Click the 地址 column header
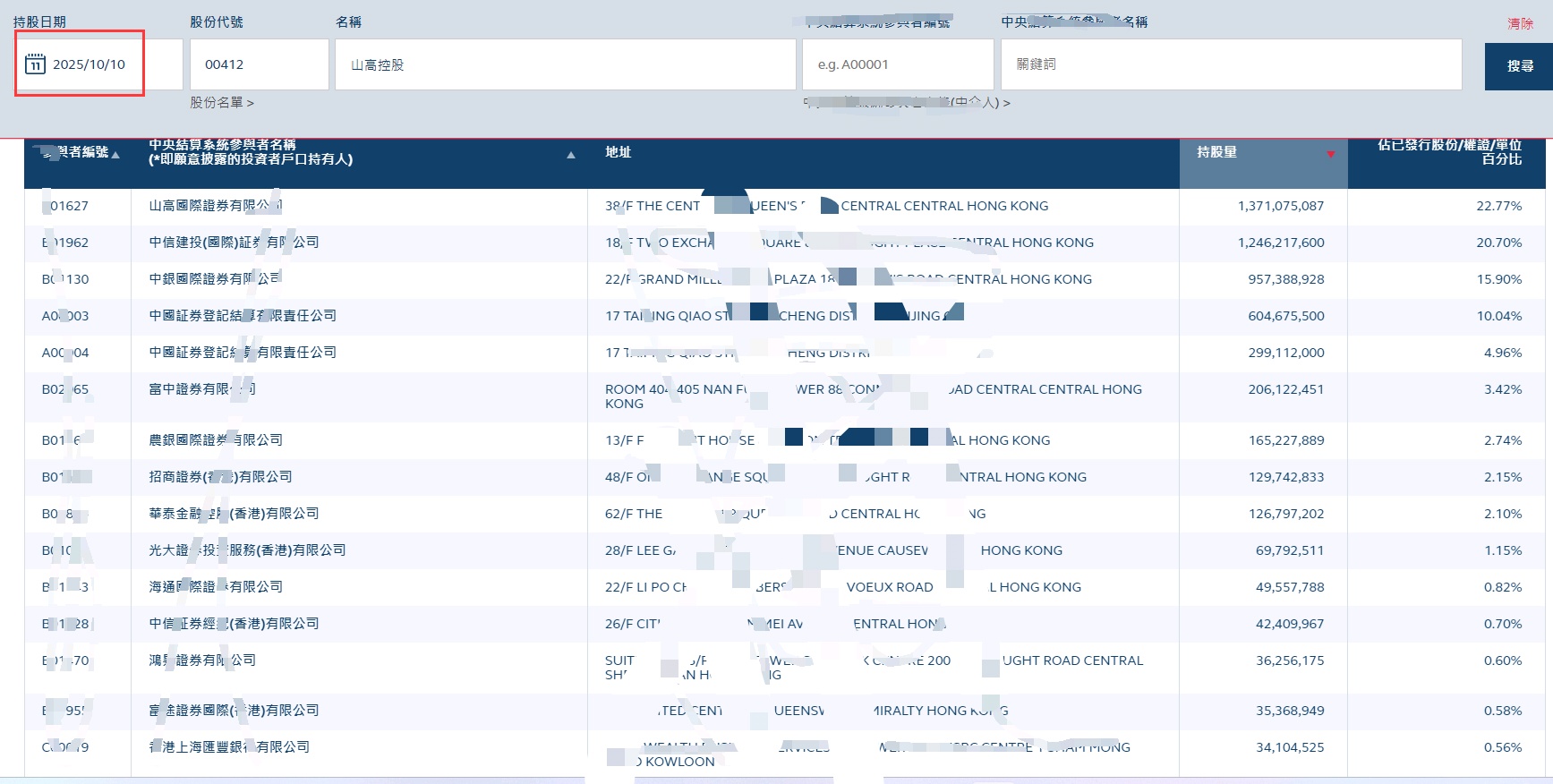The height and width of the screenshot is (784, 1553). pos(618,152)
